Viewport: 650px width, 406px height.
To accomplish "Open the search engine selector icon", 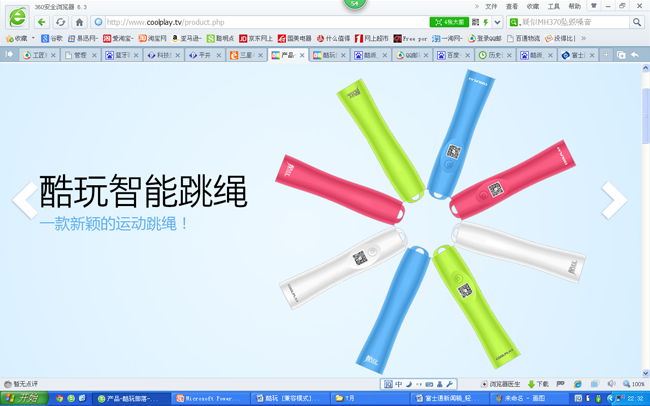I will pos(514,22).
